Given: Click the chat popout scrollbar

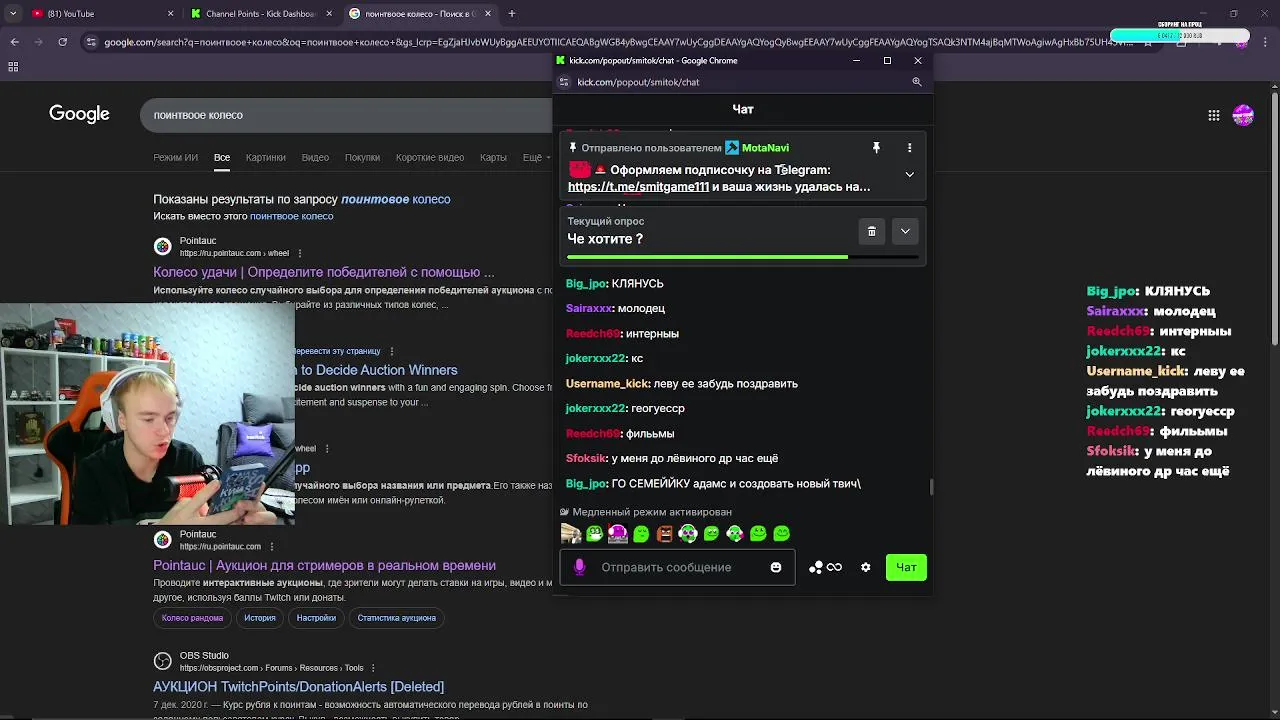Looking at the screenshot, I should click(931, 486).
